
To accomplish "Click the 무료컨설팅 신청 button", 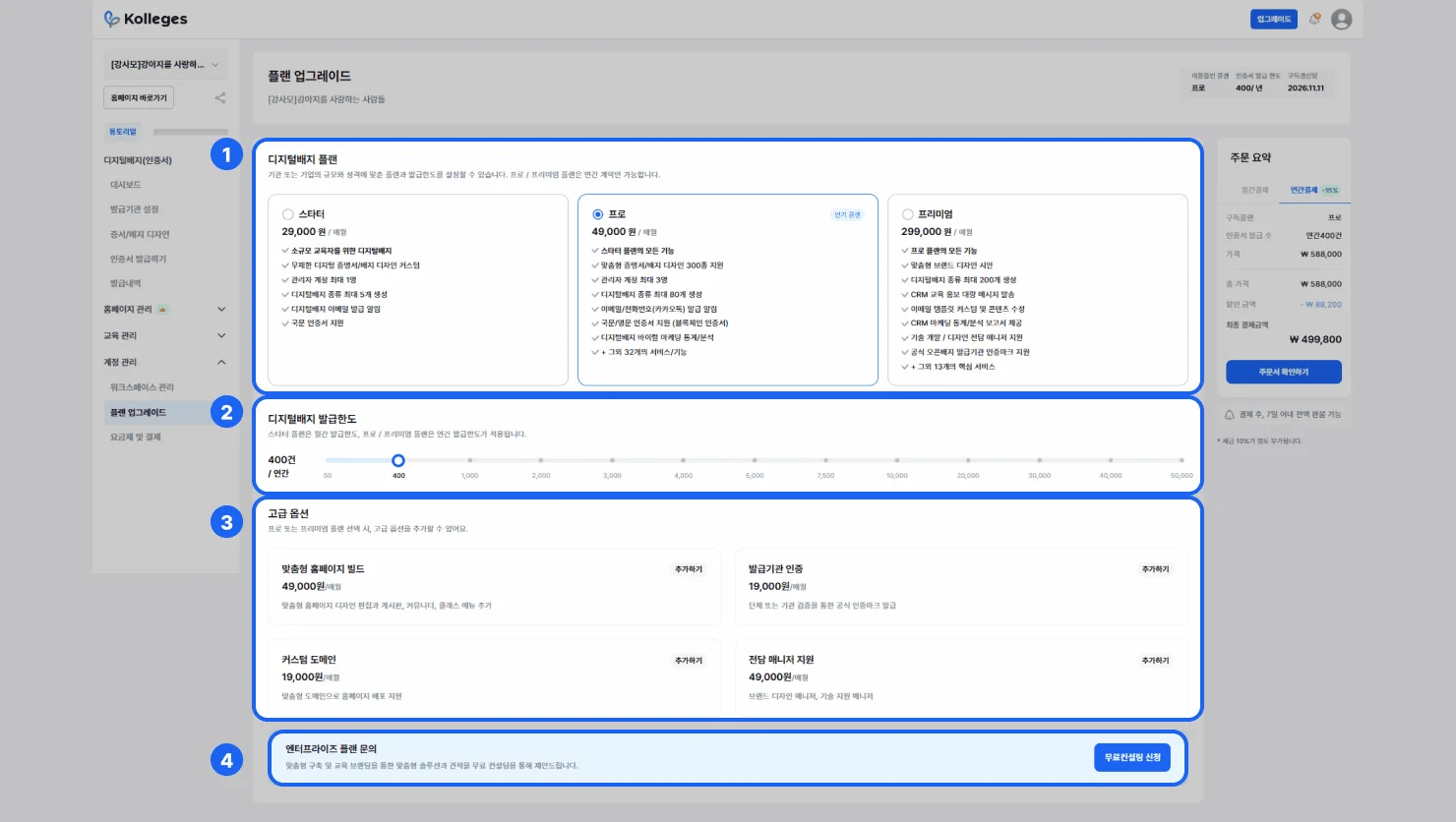I will pyautogui.click(x=1131, y=757).
